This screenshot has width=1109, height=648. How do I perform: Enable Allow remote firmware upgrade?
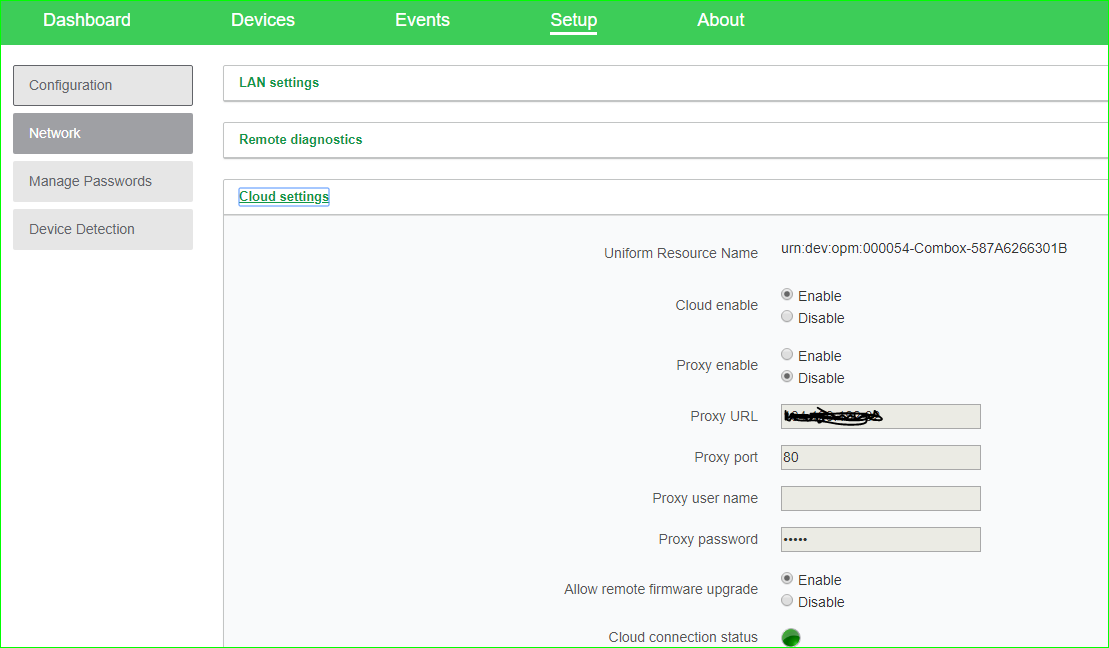pos(786,579)
